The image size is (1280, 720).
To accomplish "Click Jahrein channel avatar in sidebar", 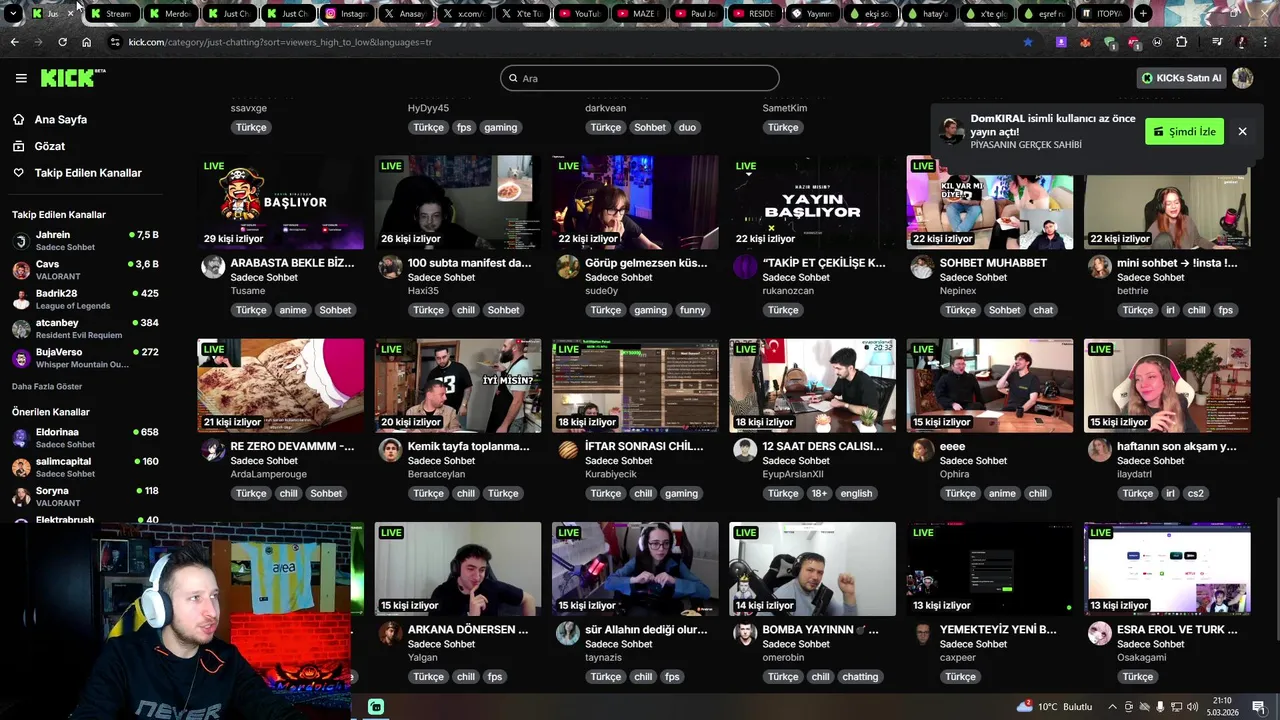I will pyautogui.click(x=21, y=241).
